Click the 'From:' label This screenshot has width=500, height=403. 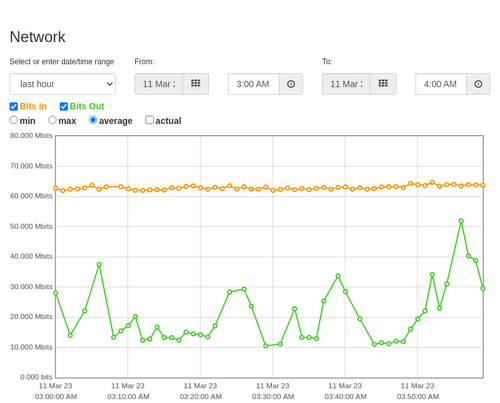point(144,62)
